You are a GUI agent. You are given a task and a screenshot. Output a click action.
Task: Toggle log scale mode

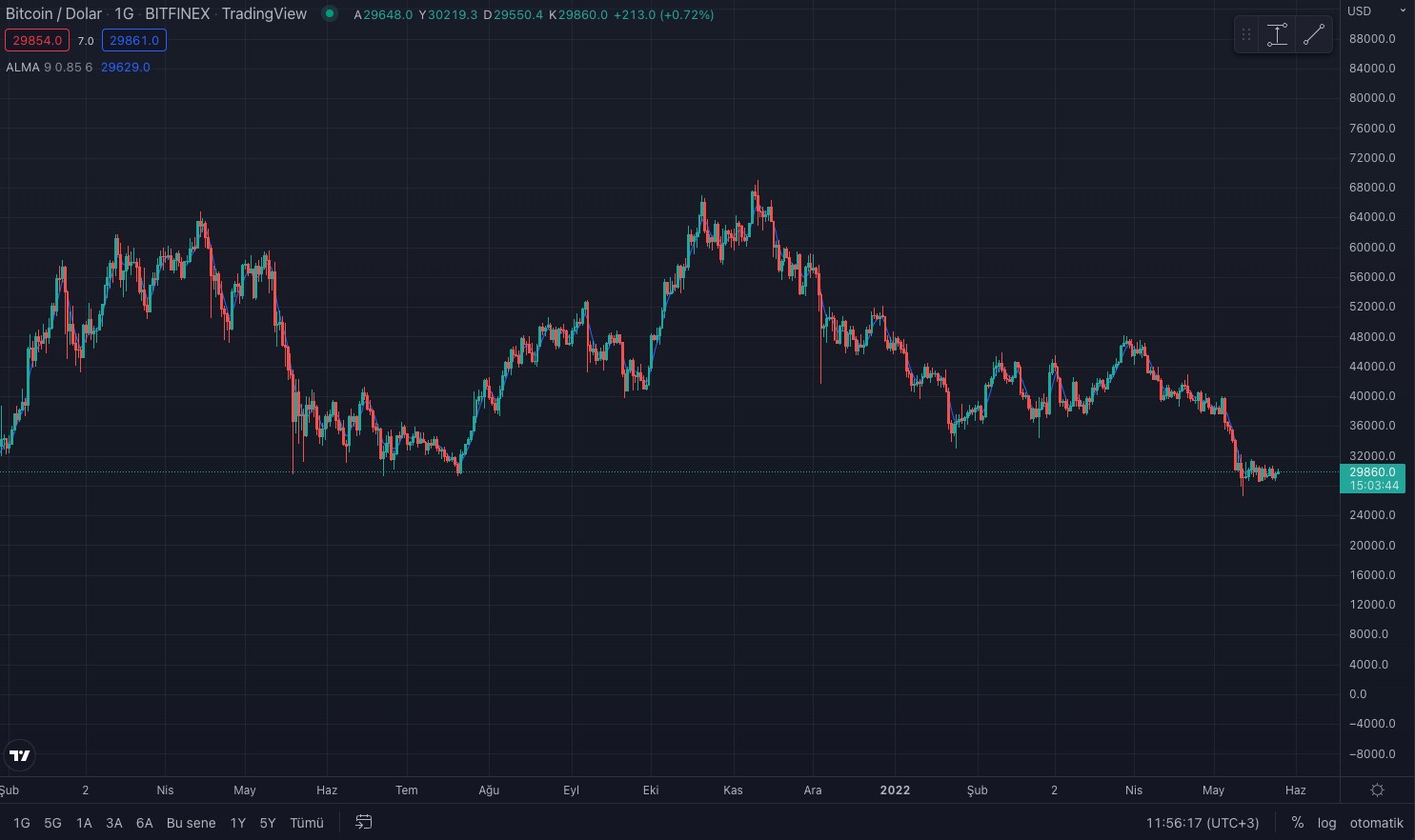1326,823
